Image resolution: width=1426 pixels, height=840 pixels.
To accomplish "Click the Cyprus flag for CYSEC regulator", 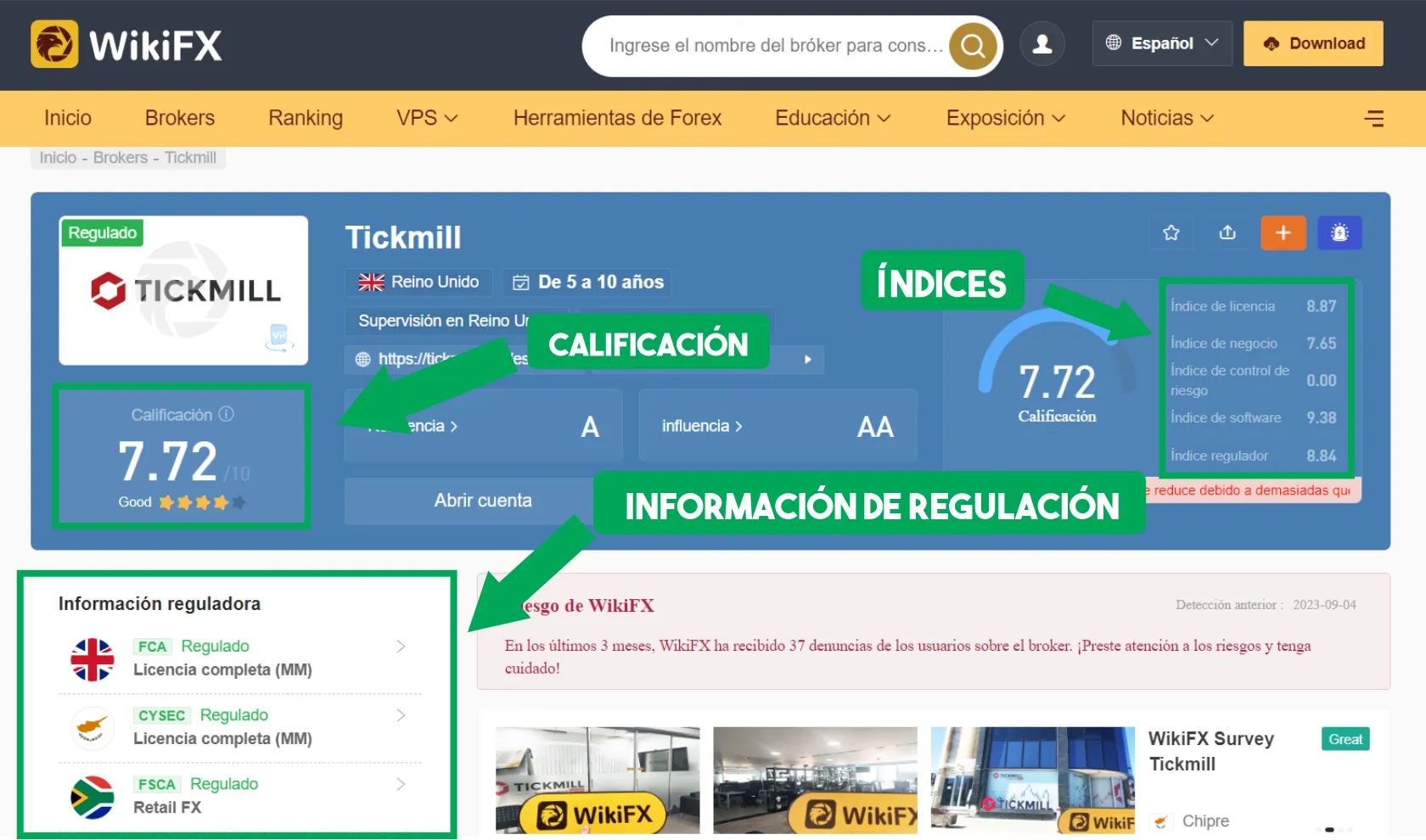I will click(92, 728).
